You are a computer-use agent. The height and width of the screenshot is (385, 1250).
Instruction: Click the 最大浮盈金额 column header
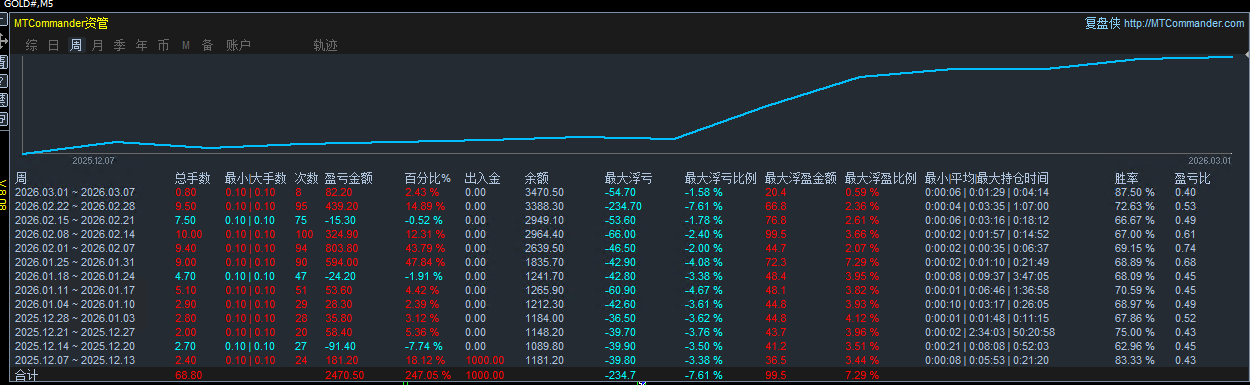tap(800, 178)
